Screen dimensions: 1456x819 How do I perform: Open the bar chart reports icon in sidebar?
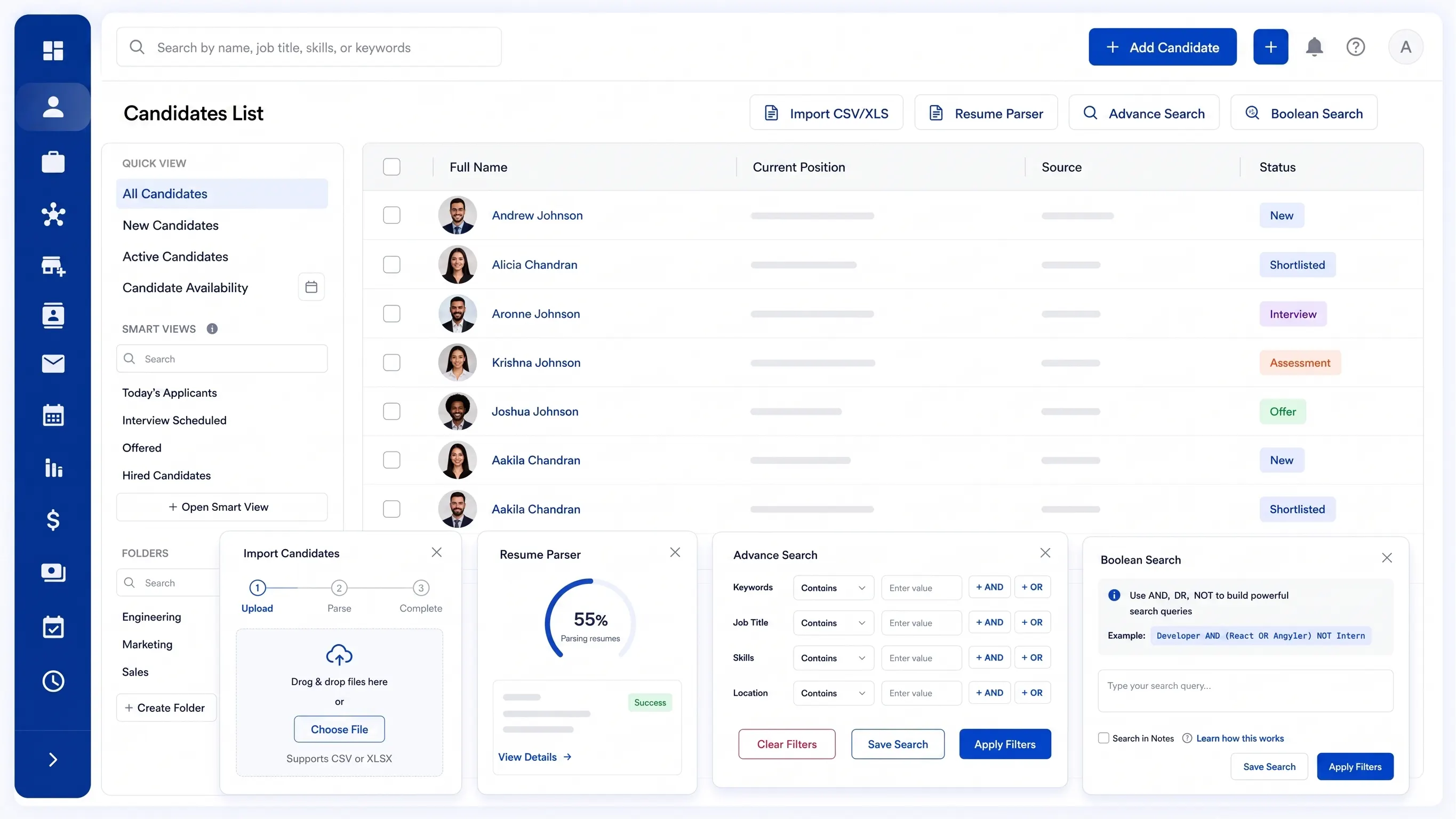[53, 468]
